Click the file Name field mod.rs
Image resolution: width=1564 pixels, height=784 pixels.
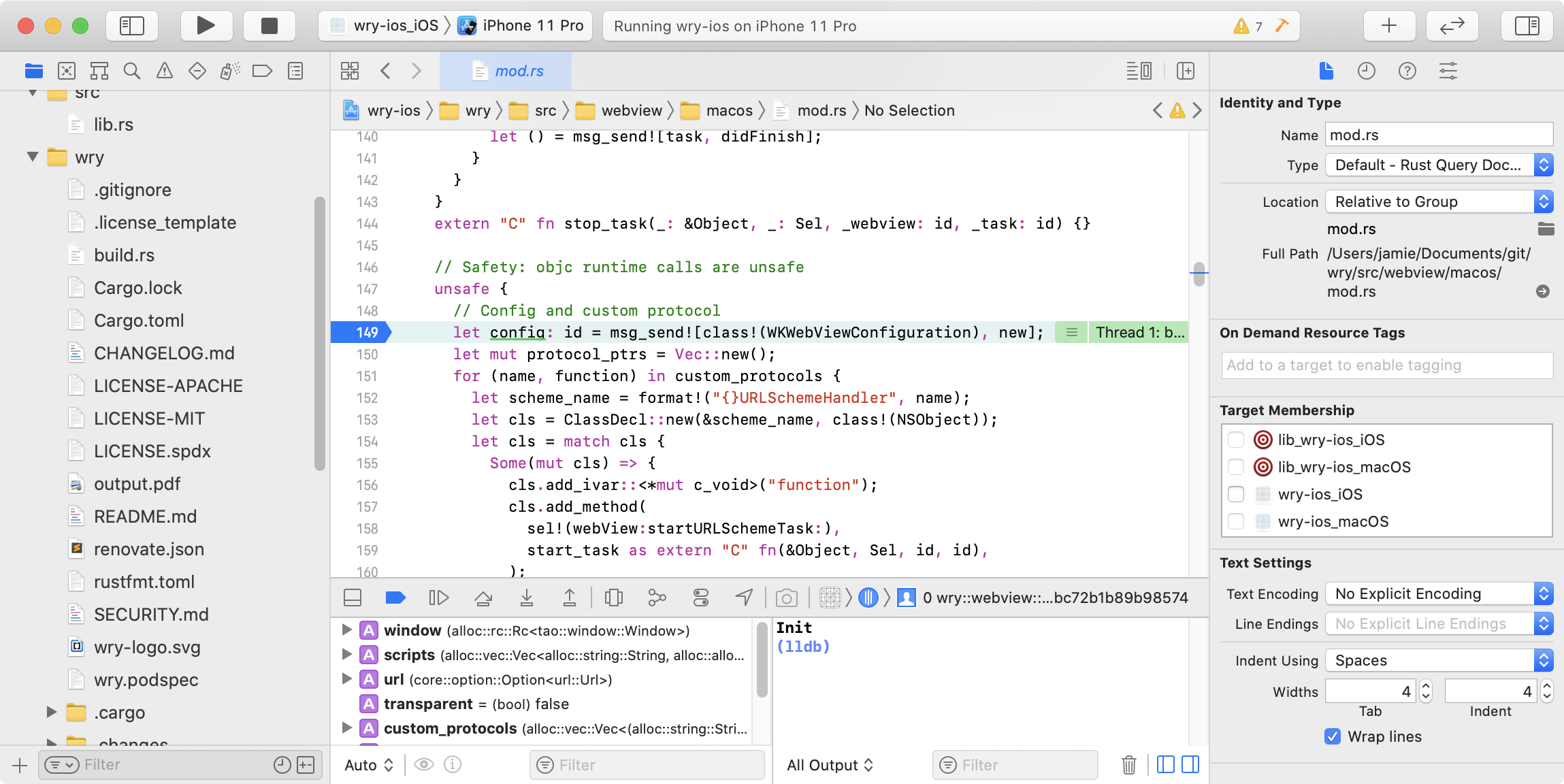click(1439, 135)
